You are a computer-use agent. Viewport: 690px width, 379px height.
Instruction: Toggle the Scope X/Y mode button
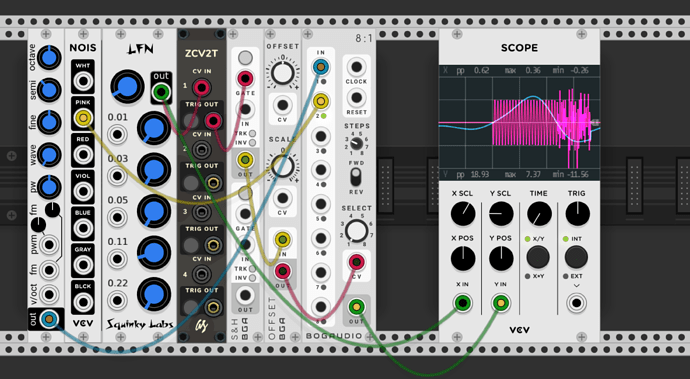[538, 257]
